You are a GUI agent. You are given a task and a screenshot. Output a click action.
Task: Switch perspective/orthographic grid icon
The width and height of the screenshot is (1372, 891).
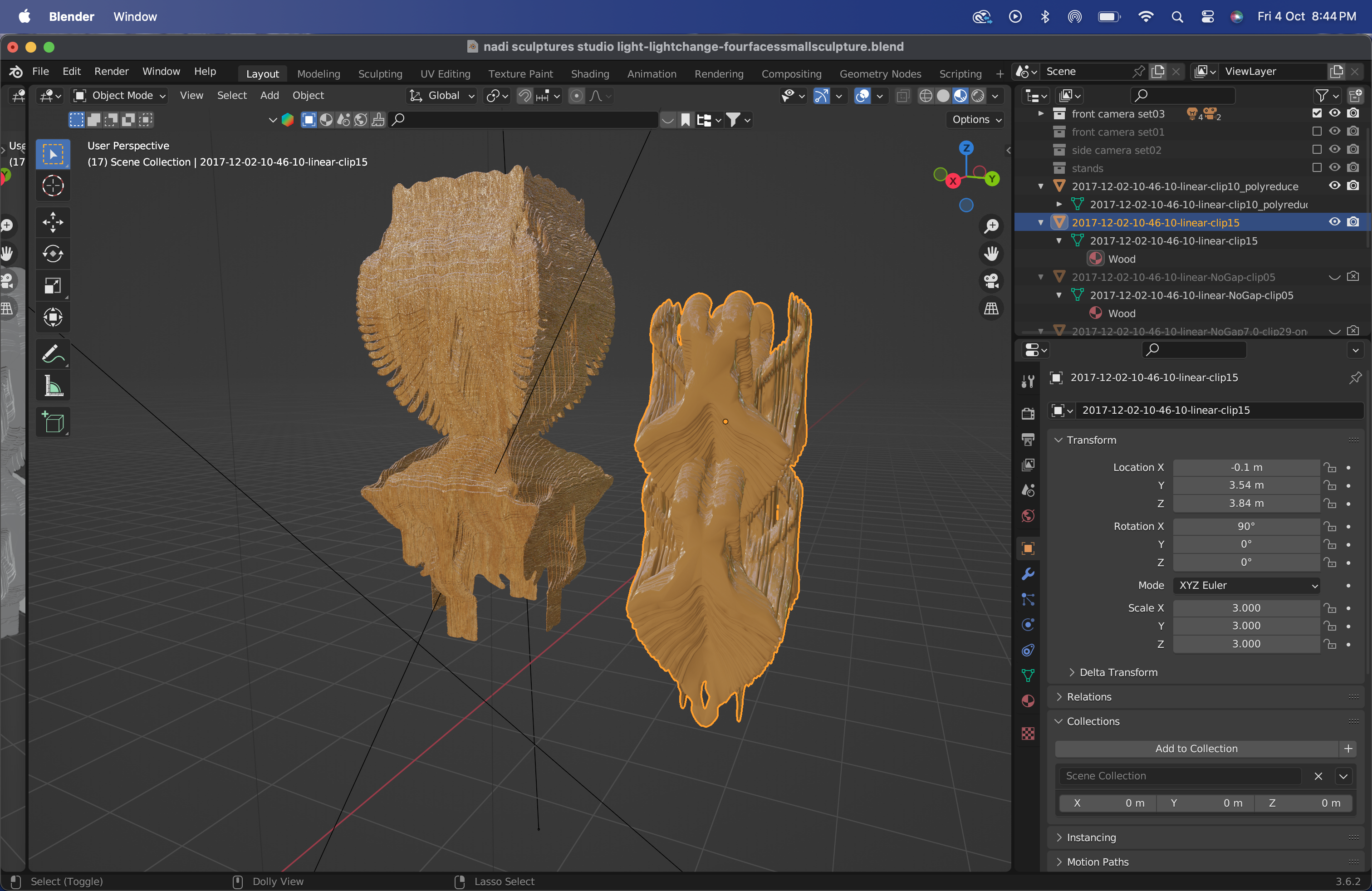(x=991, y=309)
